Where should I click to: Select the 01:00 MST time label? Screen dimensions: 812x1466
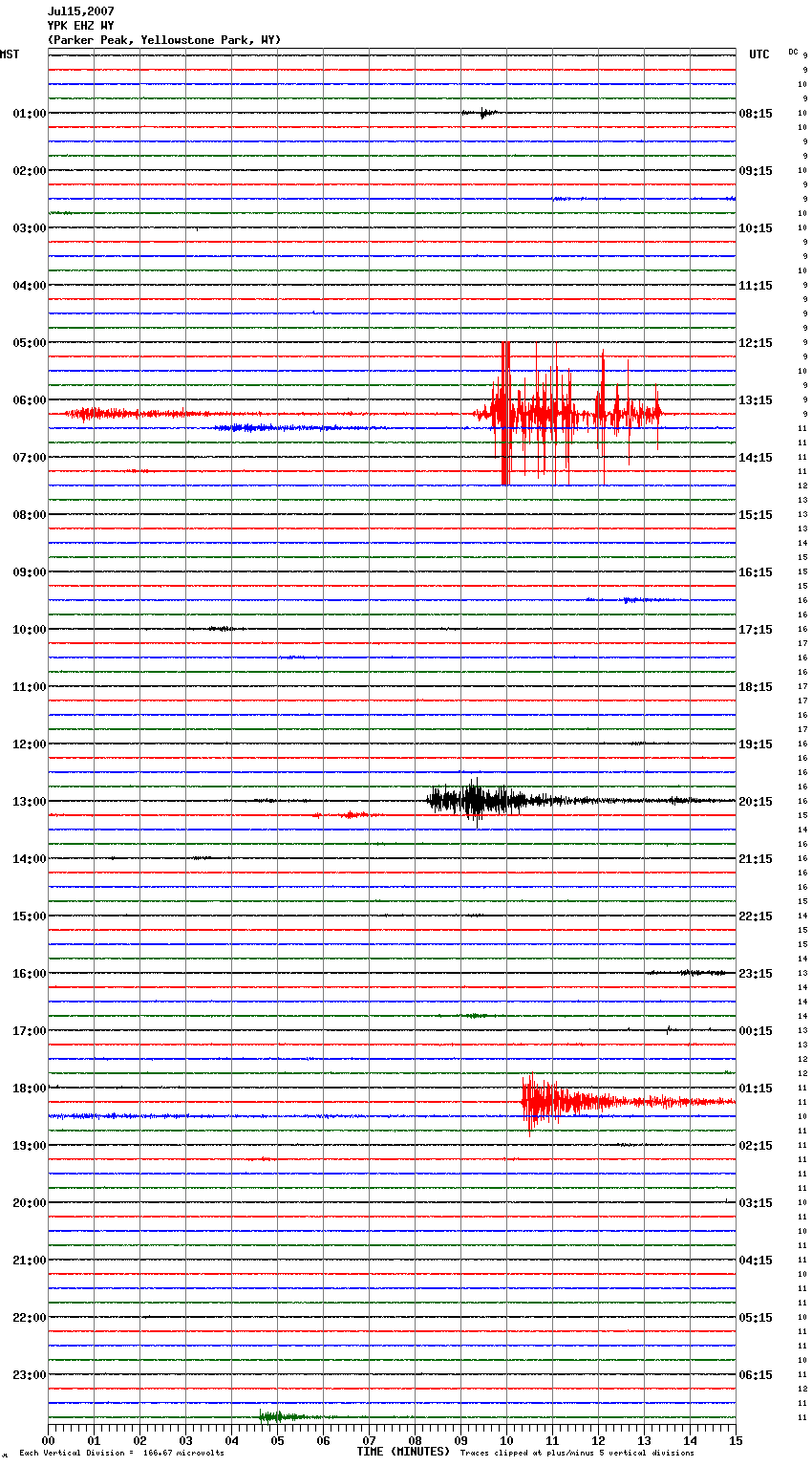[x=30, y=114]
